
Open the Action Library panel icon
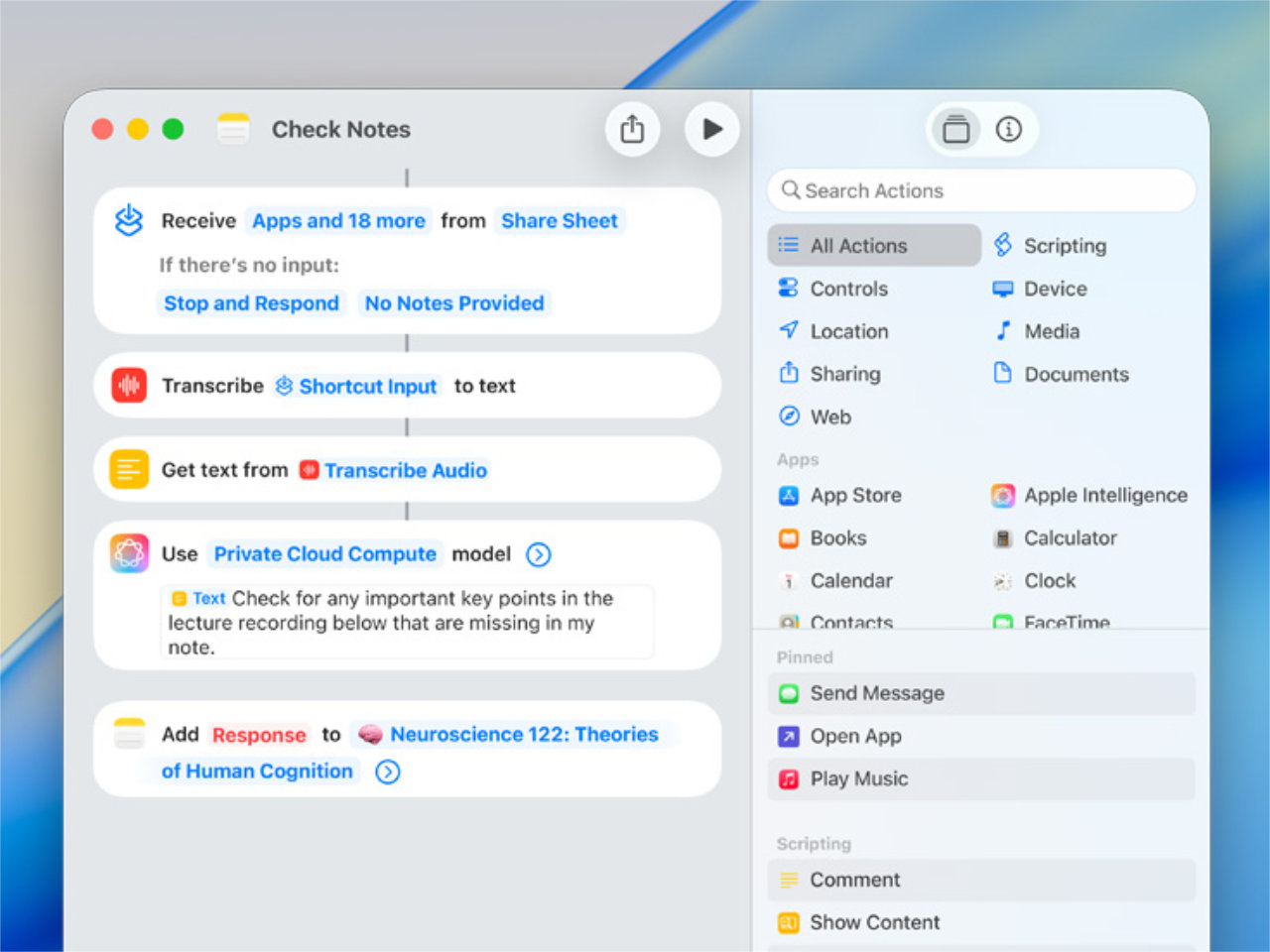point(955,129)
